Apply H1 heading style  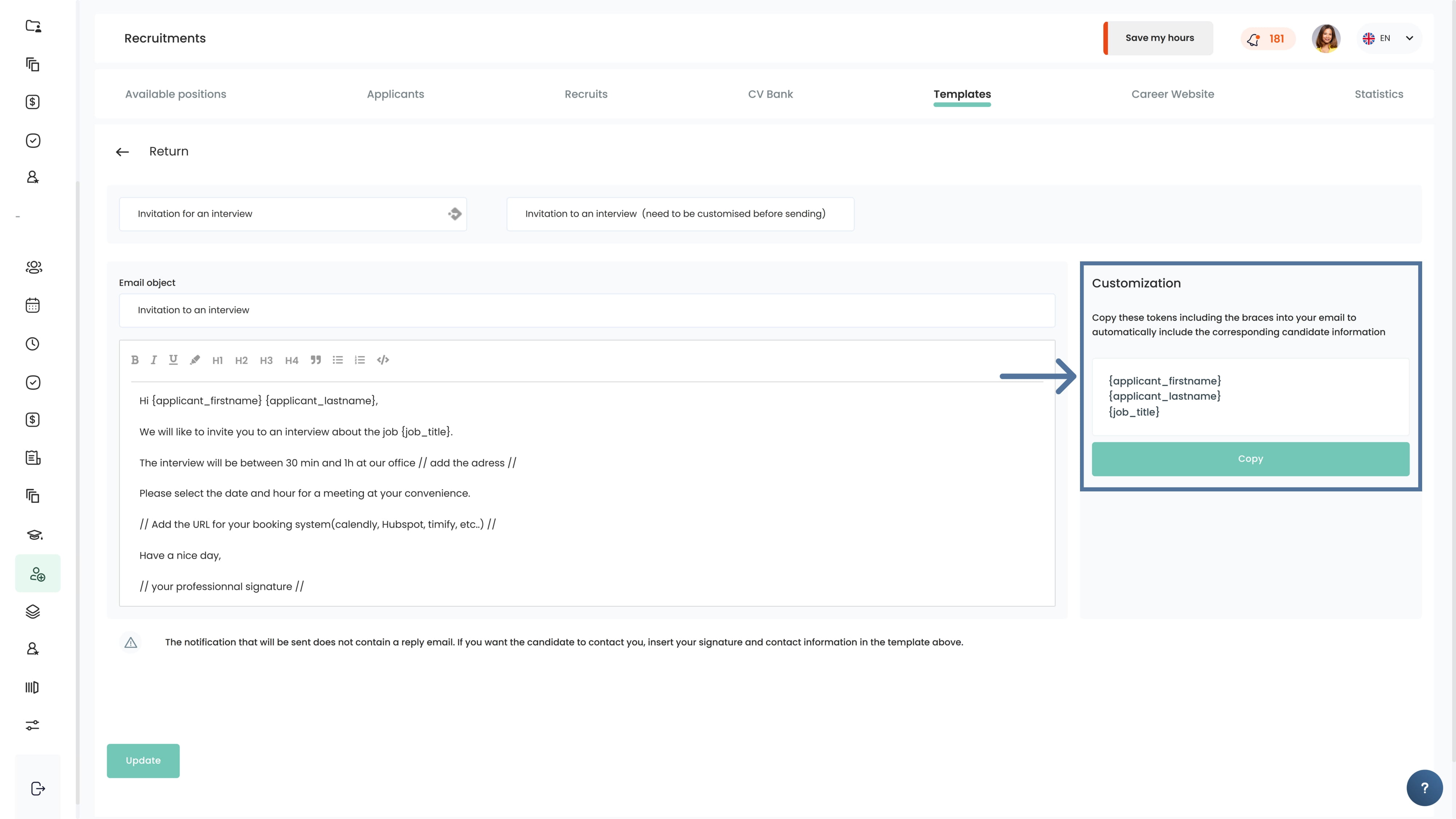218,361
